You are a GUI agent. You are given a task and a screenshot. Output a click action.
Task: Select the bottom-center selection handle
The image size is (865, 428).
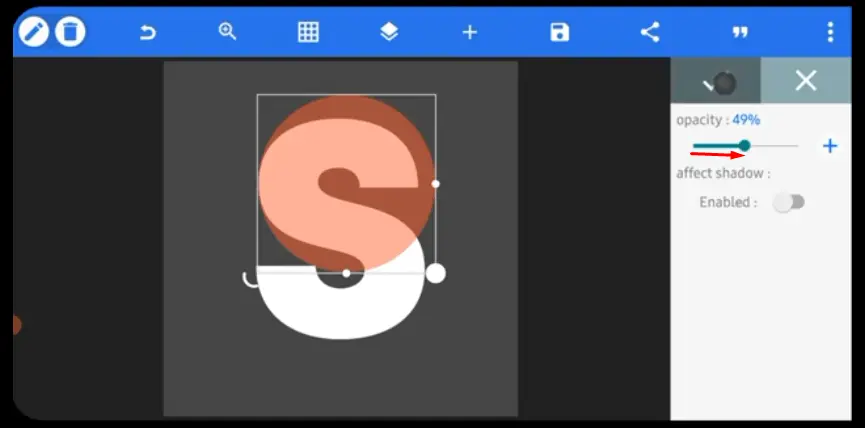tap(346, 273)
